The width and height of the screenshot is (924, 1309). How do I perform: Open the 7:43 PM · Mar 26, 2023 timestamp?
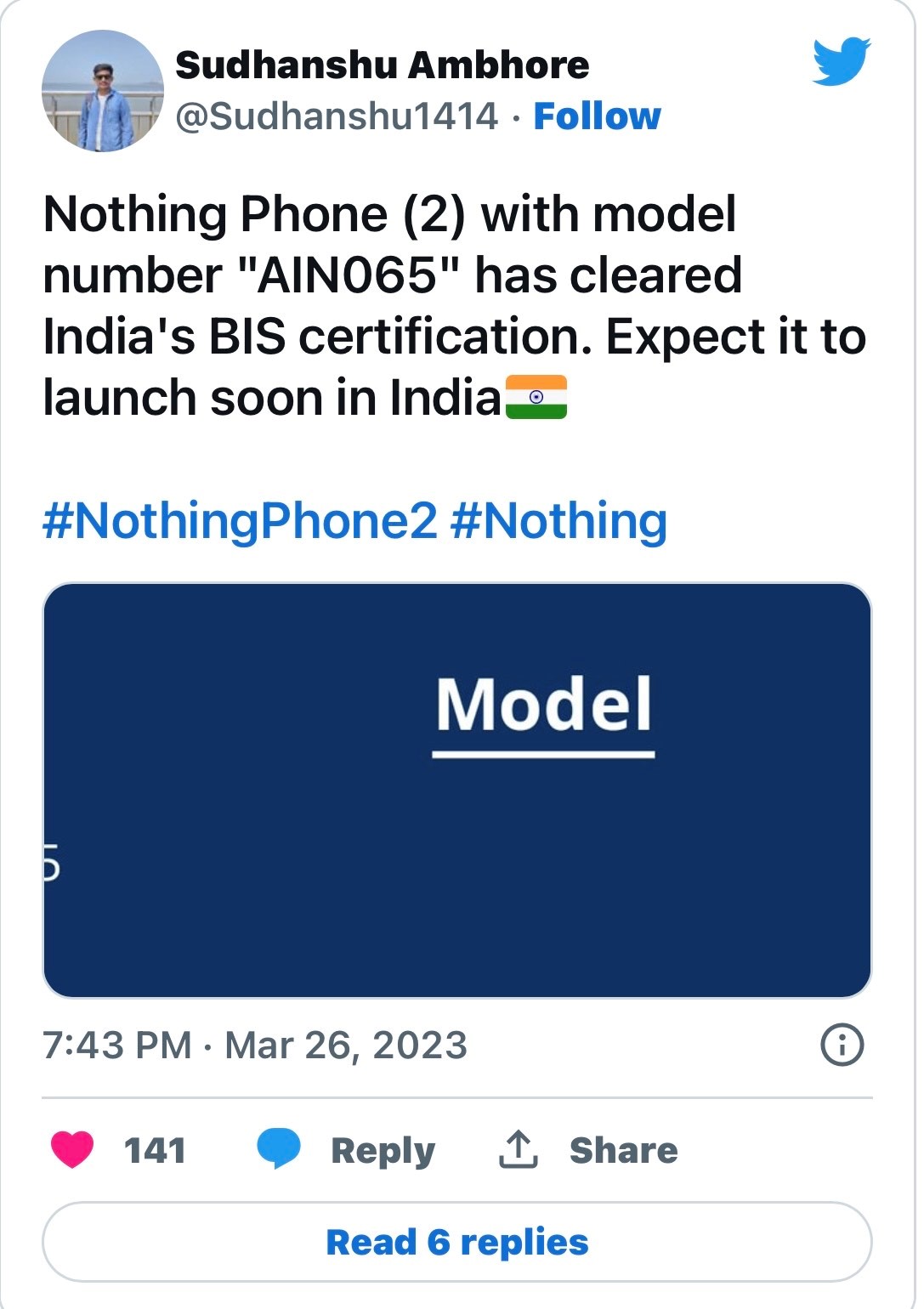pyautogui.click(x=255, y=1045)
